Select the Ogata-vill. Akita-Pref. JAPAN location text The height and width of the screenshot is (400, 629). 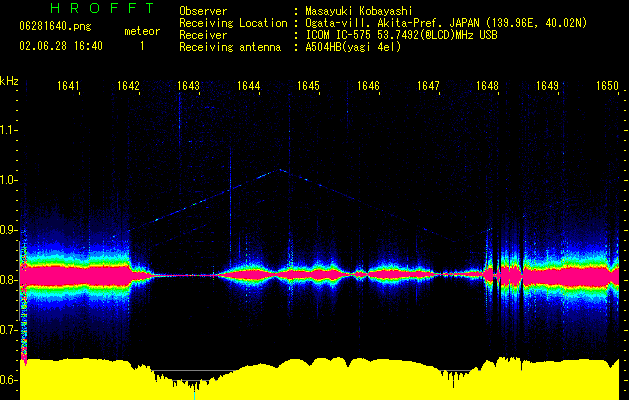446,23
